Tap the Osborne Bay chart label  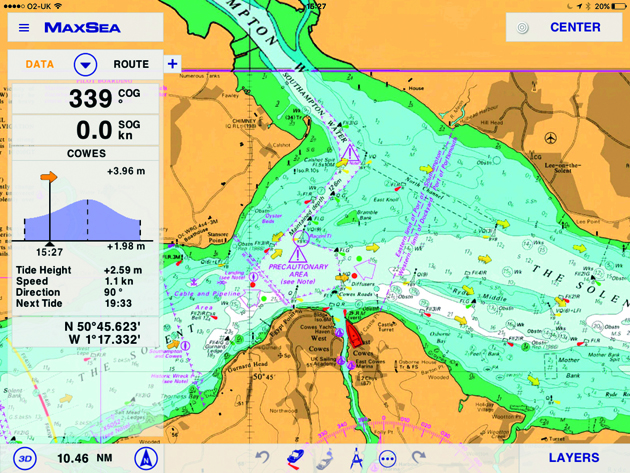[441, 337]
